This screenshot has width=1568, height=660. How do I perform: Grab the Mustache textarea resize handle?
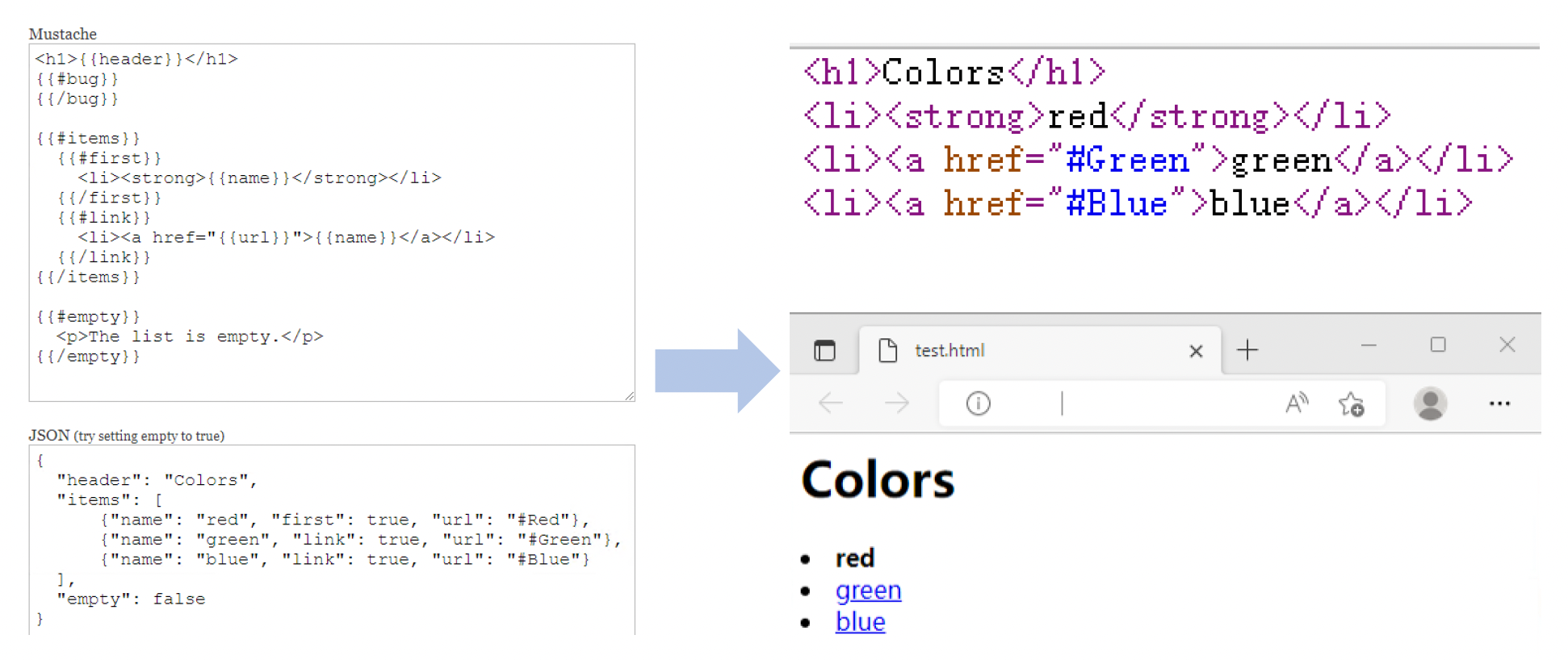tap(630, 395)
